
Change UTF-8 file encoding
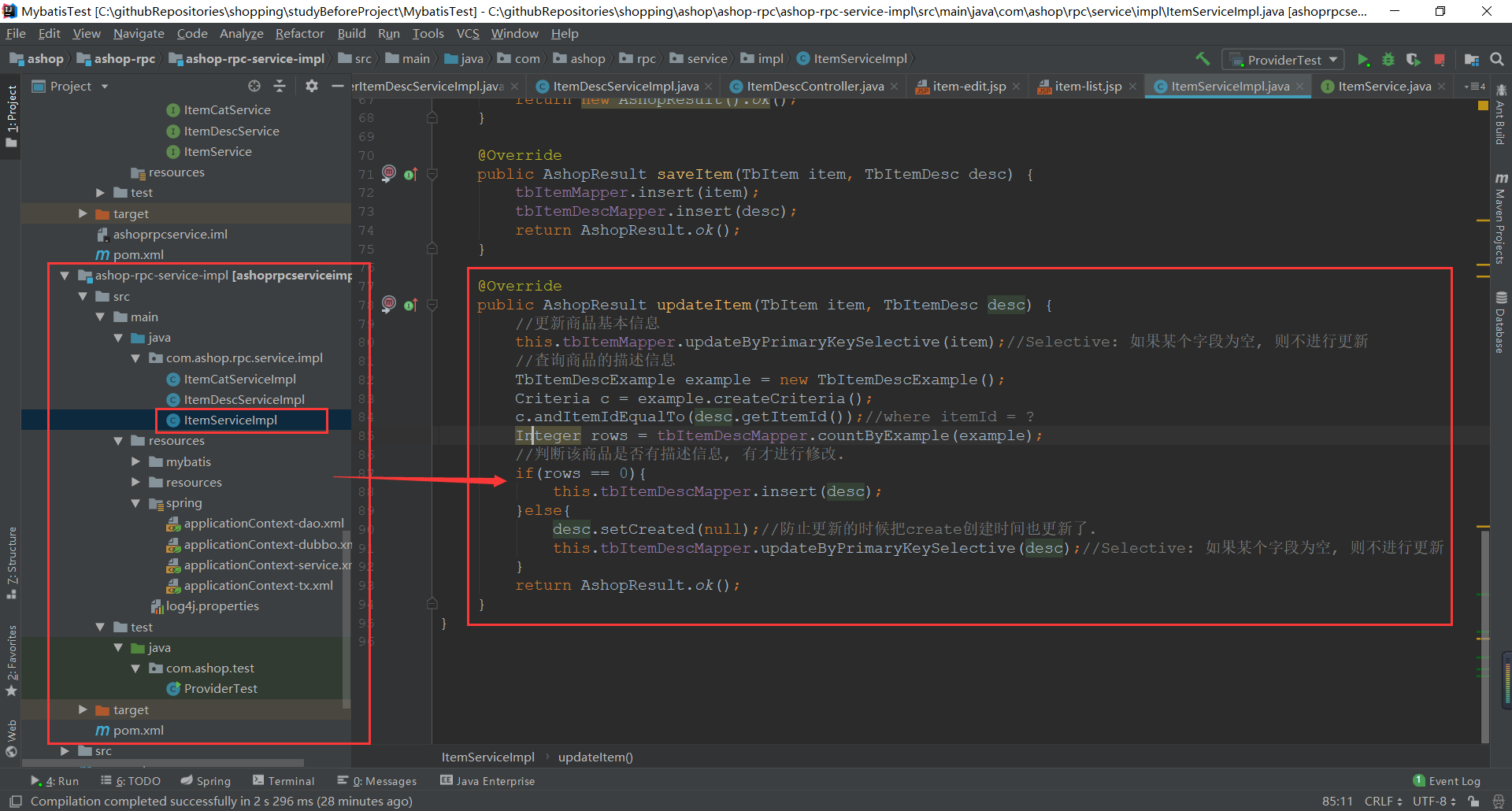coord(1434,801)
